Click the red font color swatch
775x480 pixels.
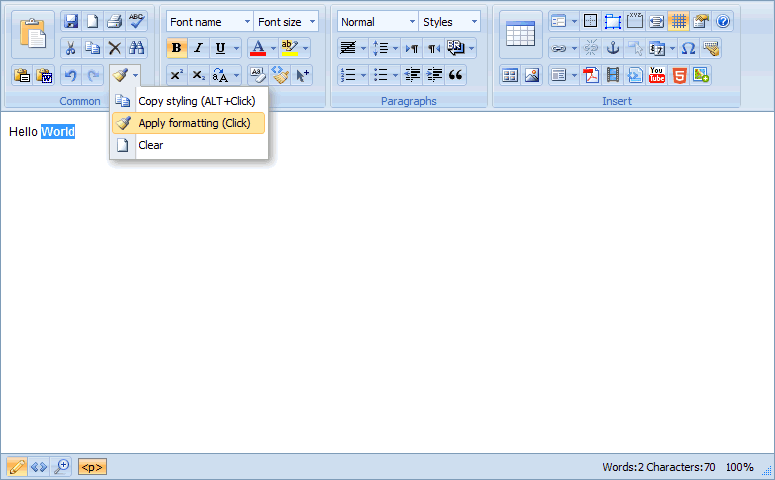coord(257,48)
